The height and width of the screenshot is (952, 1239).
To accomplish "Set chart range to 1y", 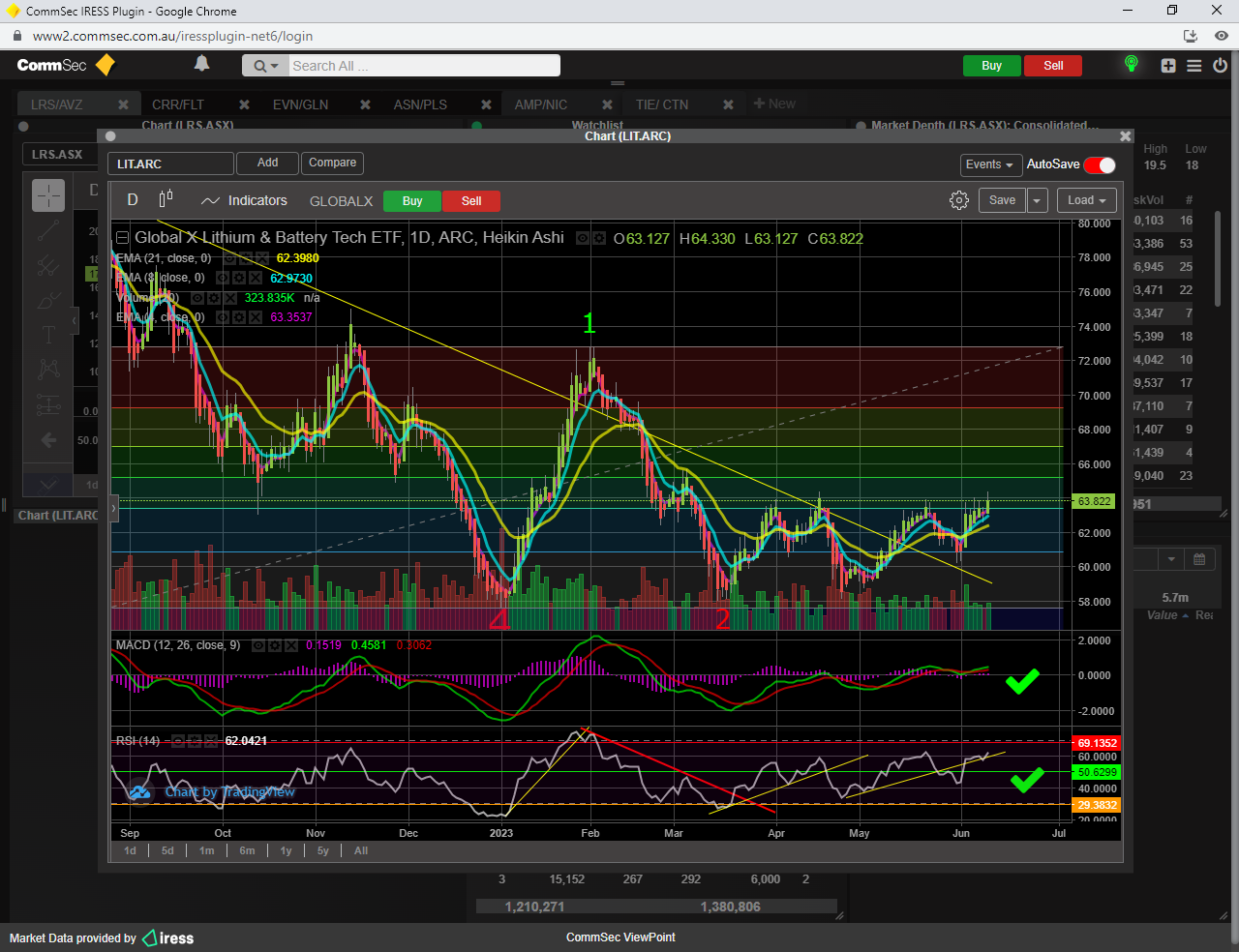I will (287, 850).
